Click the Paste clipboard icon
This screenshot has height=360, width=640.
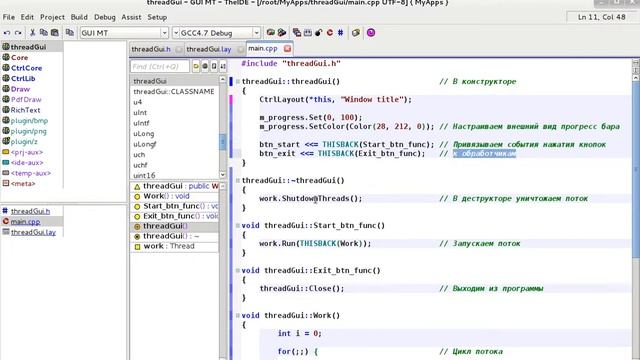click(x=55, y=33)
